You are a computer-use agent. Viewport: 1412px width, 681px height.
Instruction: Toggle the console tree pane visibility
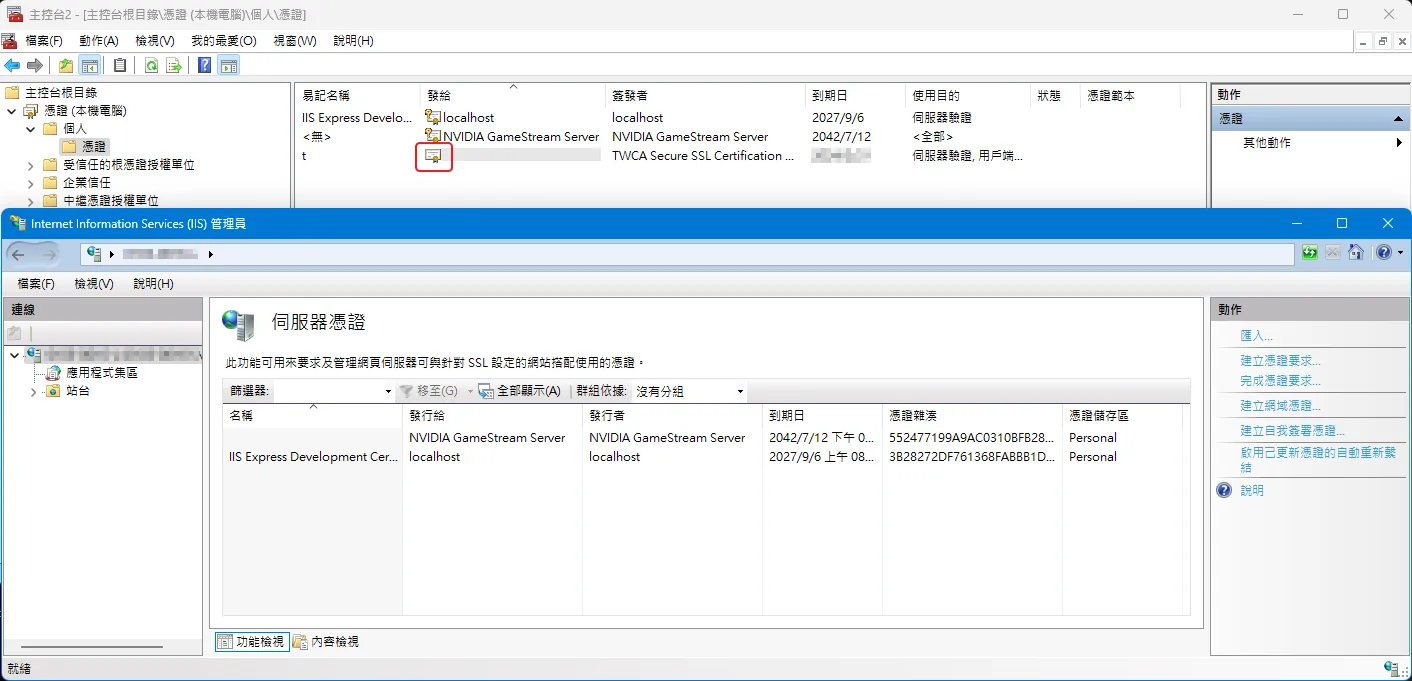90,65
